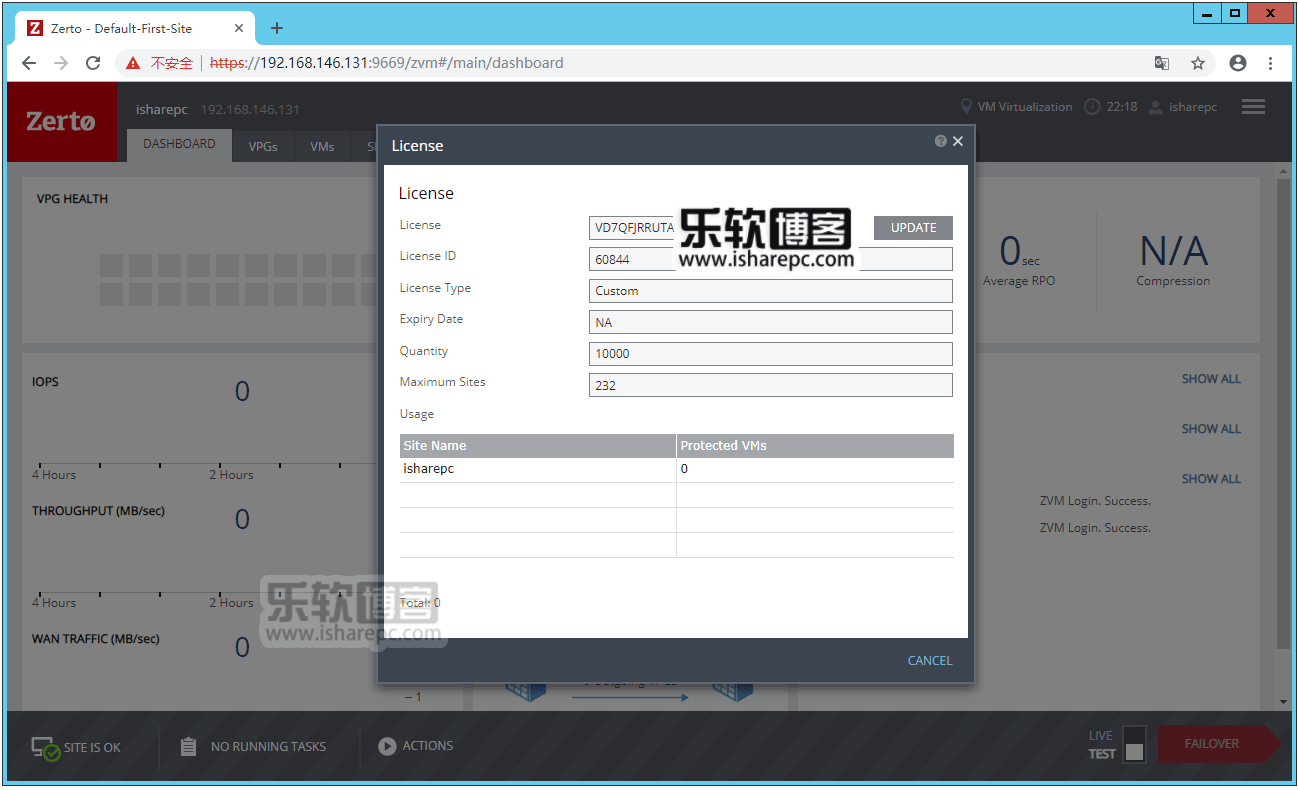Viewport: 1298px width, 790px height.
Task: Switch to the DASHBOARD tab
Action: pos(179,144)
